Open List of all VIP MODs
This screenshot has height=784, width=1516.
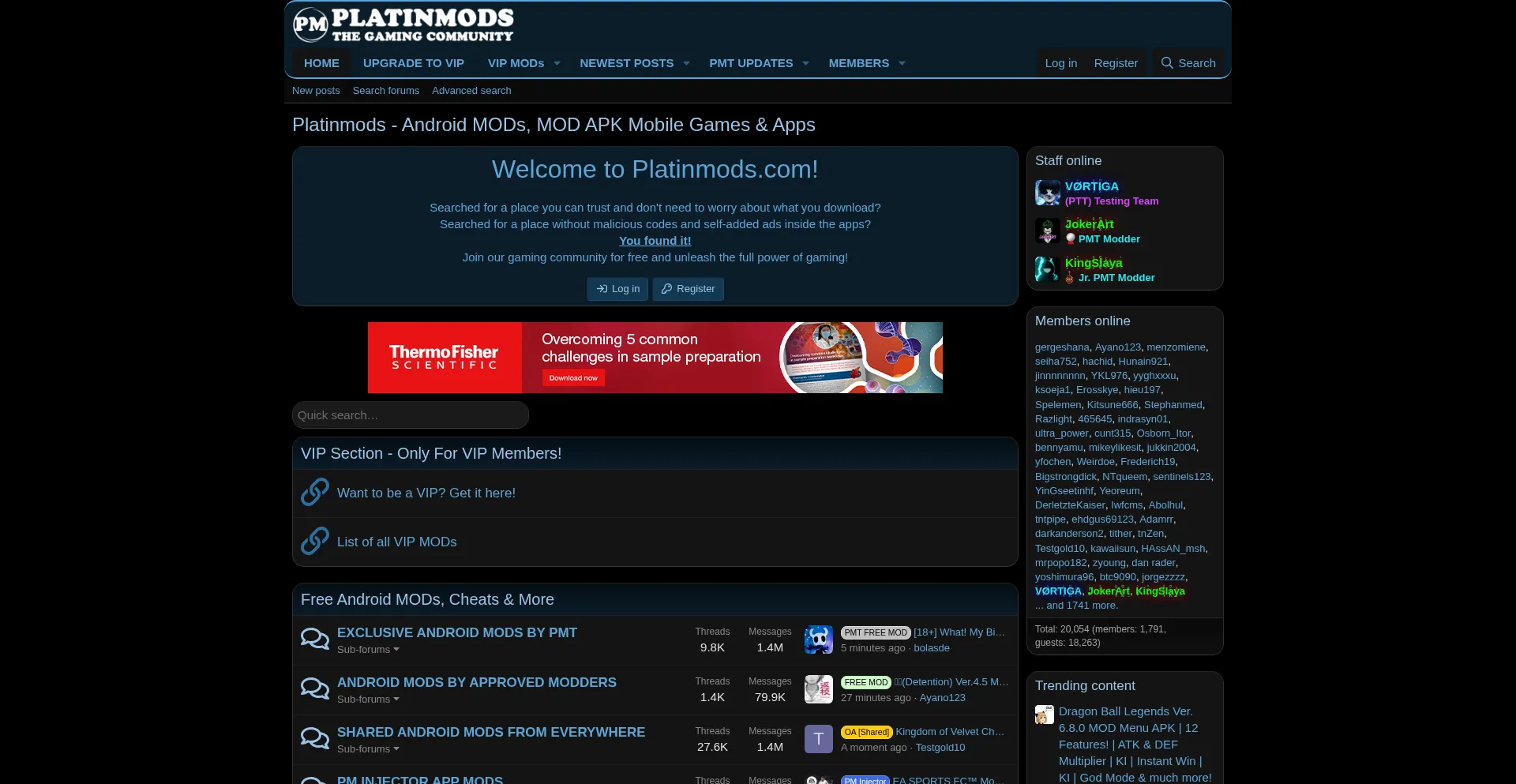coord(397,542)
